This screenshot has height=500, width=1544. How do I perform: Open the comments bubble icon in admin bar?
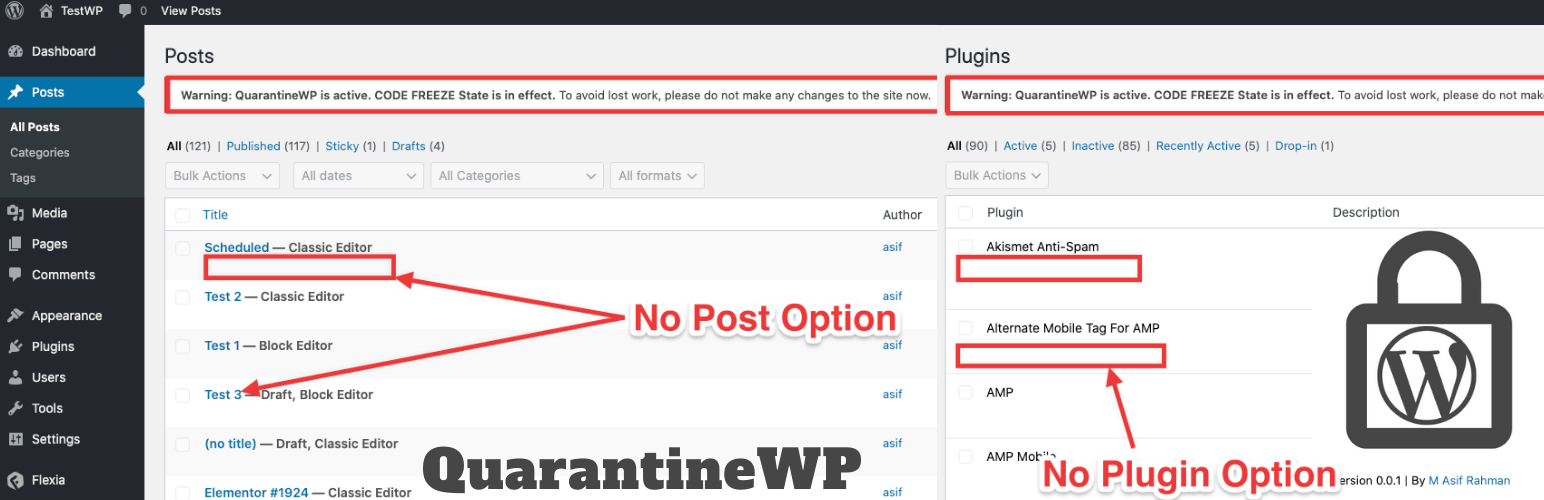pos(125,11)
